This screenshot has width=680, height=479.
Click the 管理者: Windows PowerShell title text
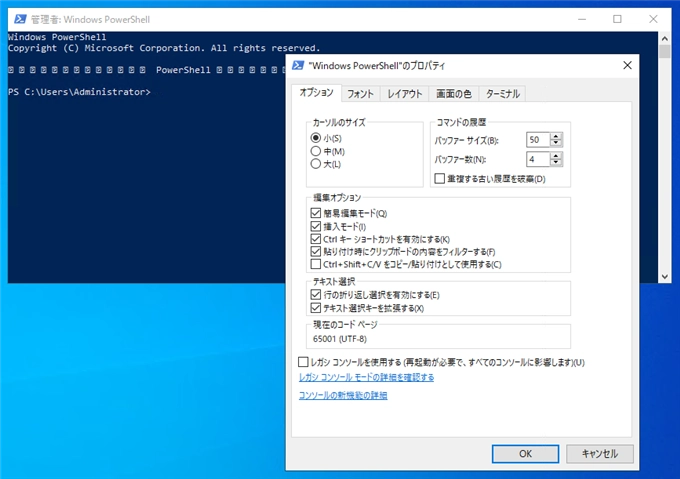(x=91, y=20)
